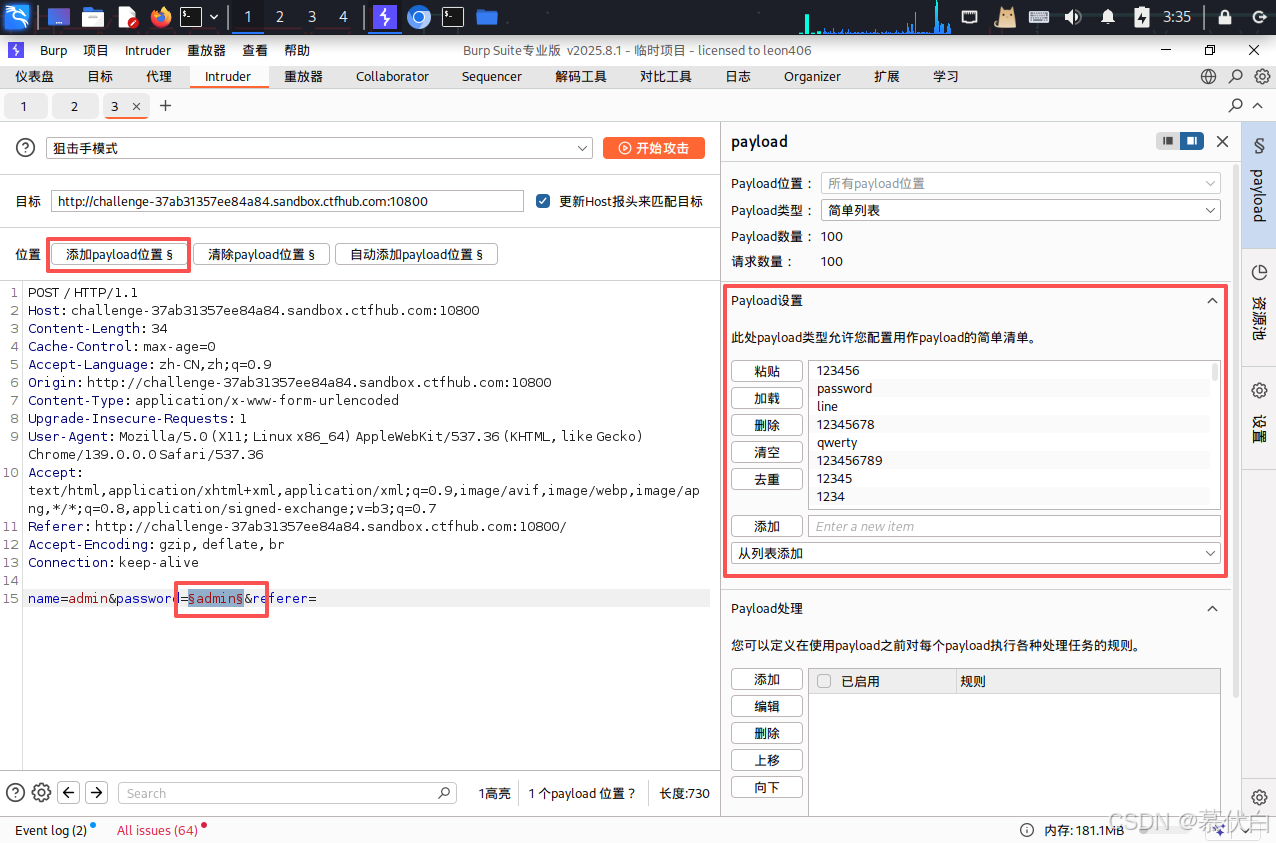Viewport: 1276px width, 843px height.
Task: Click the Enter a new item field
Action: click(x=1014, y=526)
